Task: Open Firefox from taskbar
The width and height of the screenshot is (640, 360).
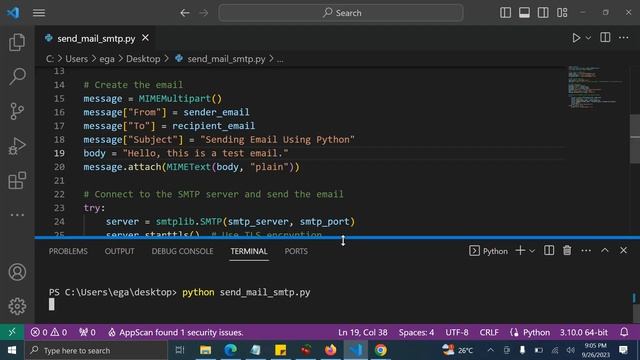Action: coord(331,350)
